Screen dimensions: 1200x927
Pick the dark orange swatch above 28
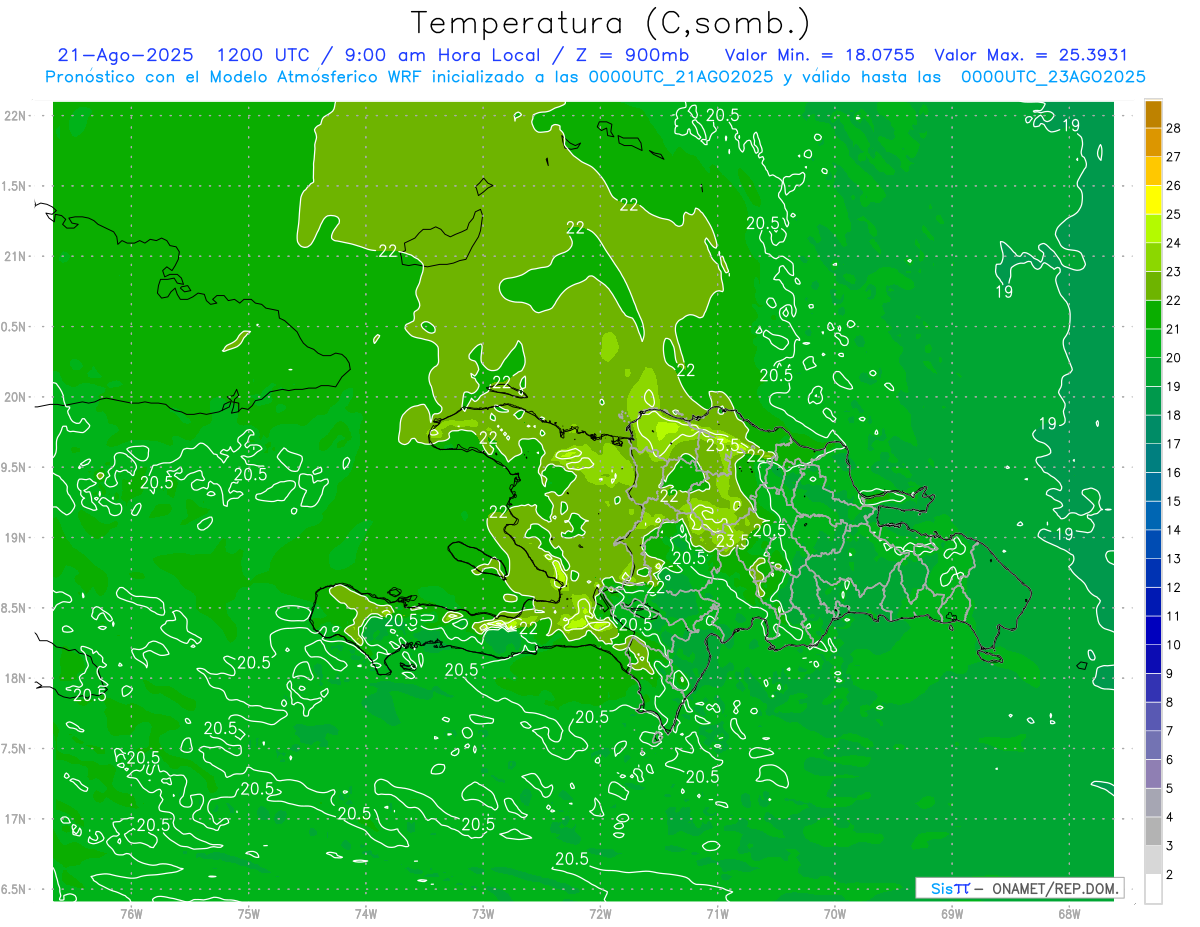pos(1154,114)
